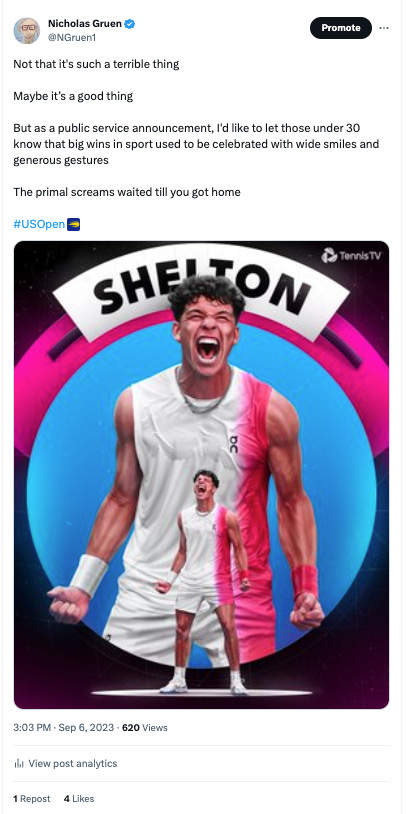The height and width of the screenshot is (814, 406).
Task: Click the SHELTON banner text in image
Action: [201, 292]
